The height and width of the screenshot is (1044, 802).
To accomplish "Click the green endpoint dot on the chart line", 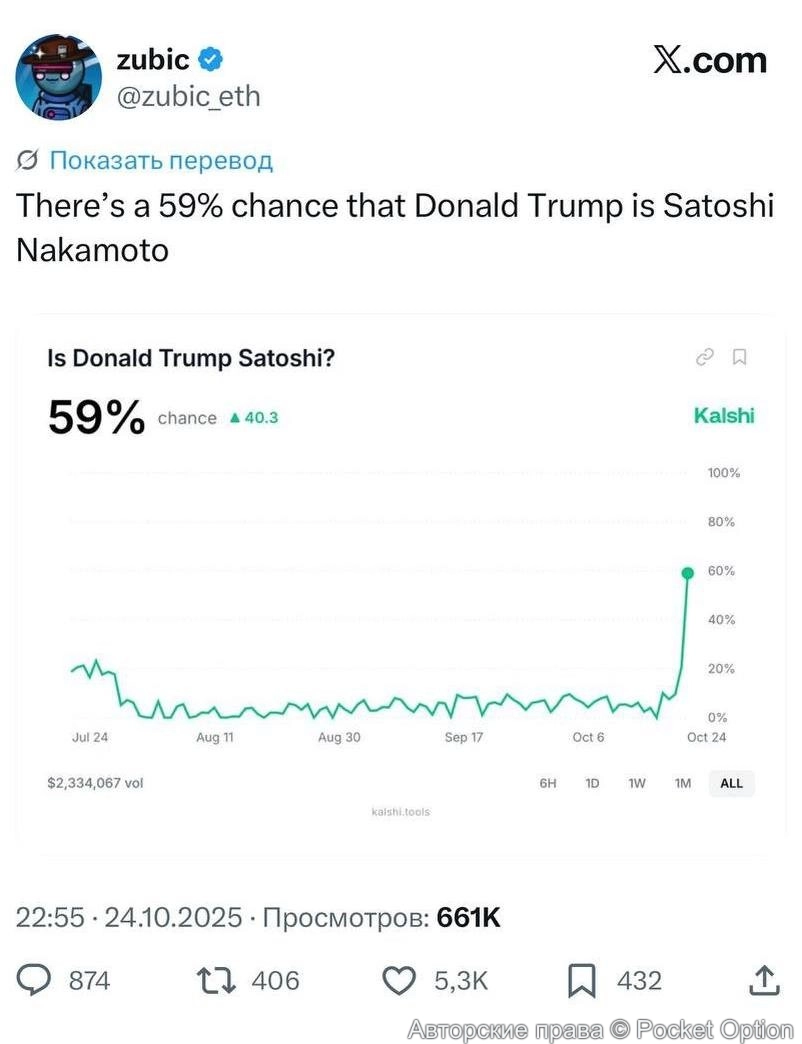I will 687,572.
